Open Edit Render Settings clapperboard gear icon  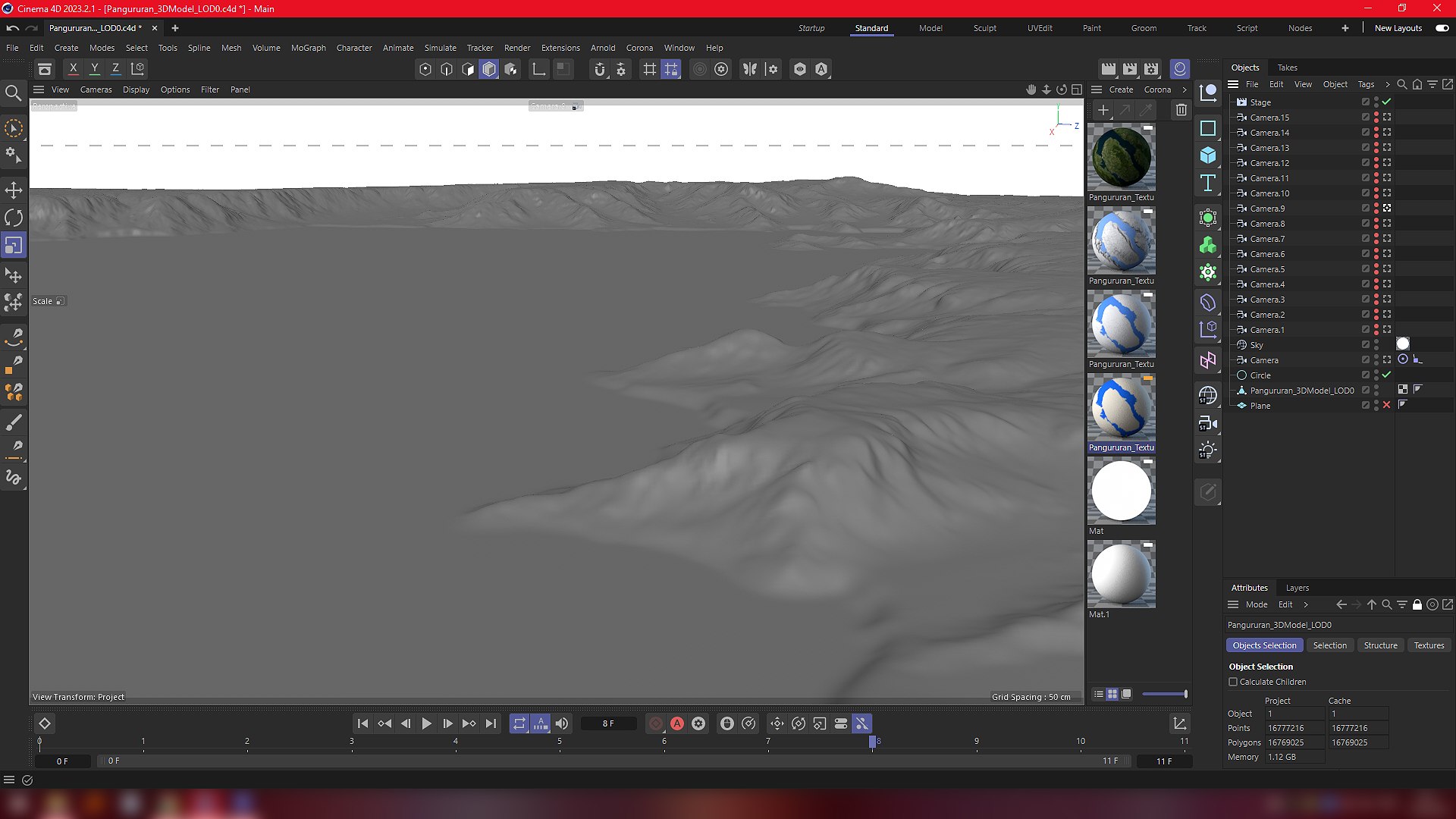pos(1151,69)
